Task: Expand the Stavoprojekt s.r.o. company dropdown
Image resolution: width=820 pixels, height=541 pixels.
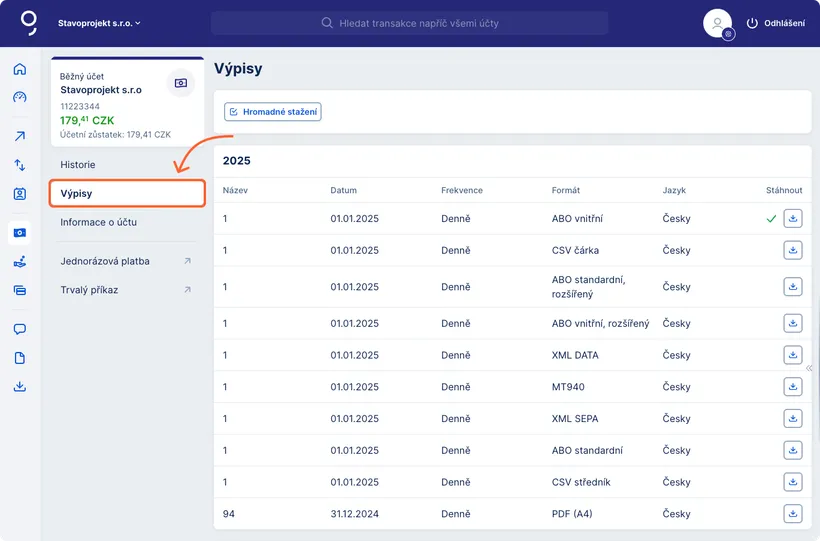Action: [x=99, y=23]
